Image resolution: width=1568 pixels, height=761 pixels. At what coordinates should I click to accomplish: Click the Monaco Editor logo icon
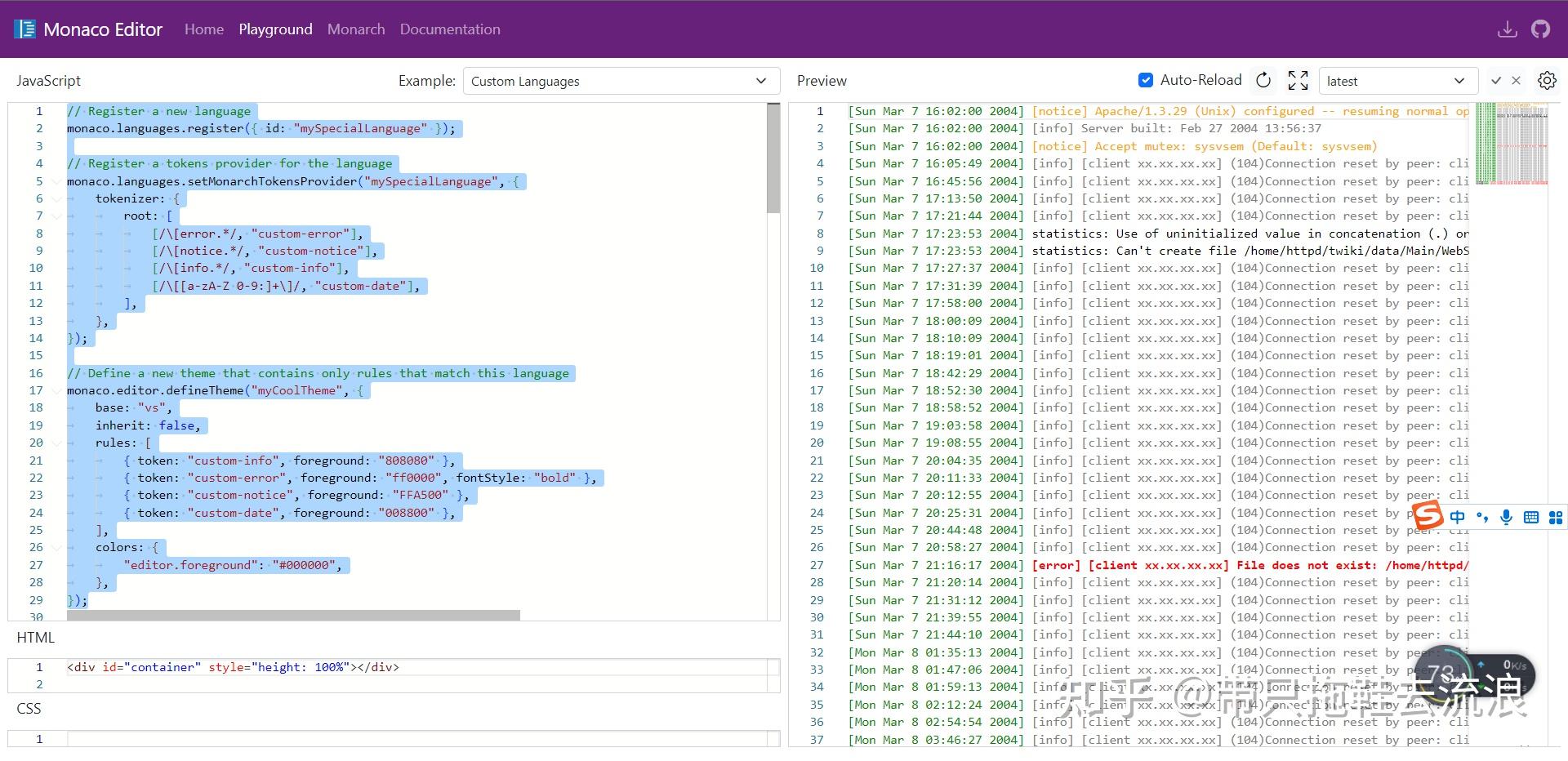[25, 29]
